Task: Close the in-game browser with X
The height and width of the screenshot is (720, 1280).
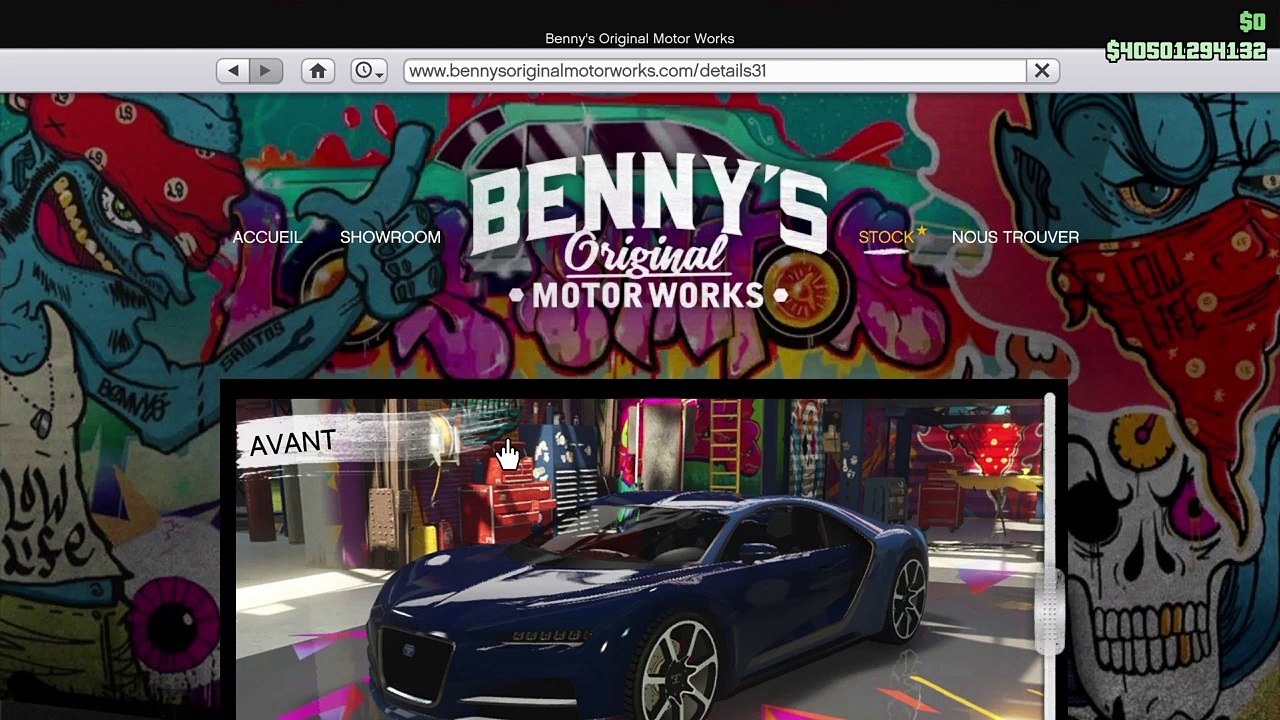Action: click(x=1042, y=71)
